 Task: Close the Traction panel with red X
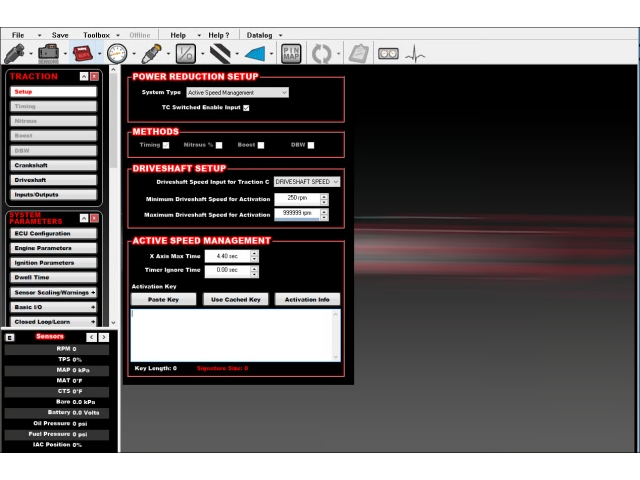94,76
